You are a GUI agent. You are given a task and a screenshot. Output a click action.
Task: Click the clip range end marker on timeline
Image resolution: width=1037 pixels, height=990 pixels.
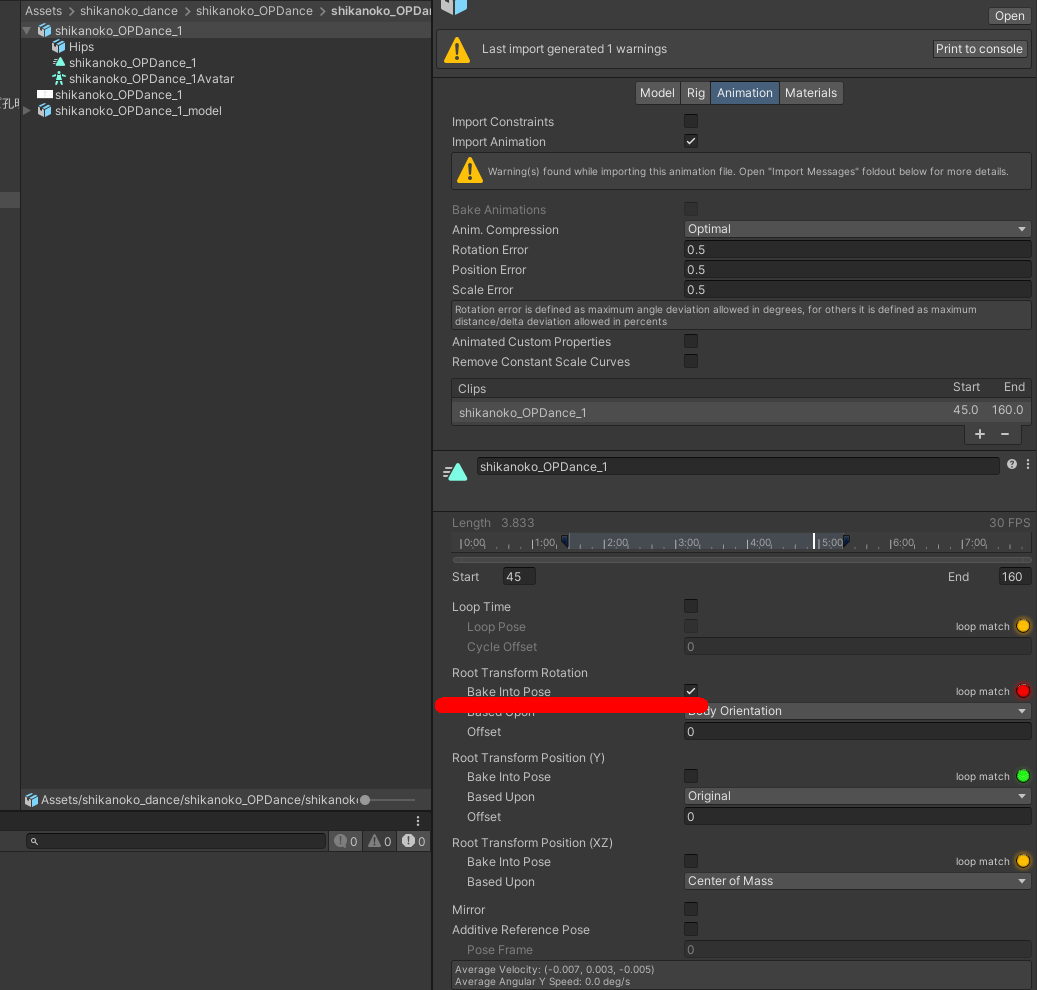tap(846, 541)
